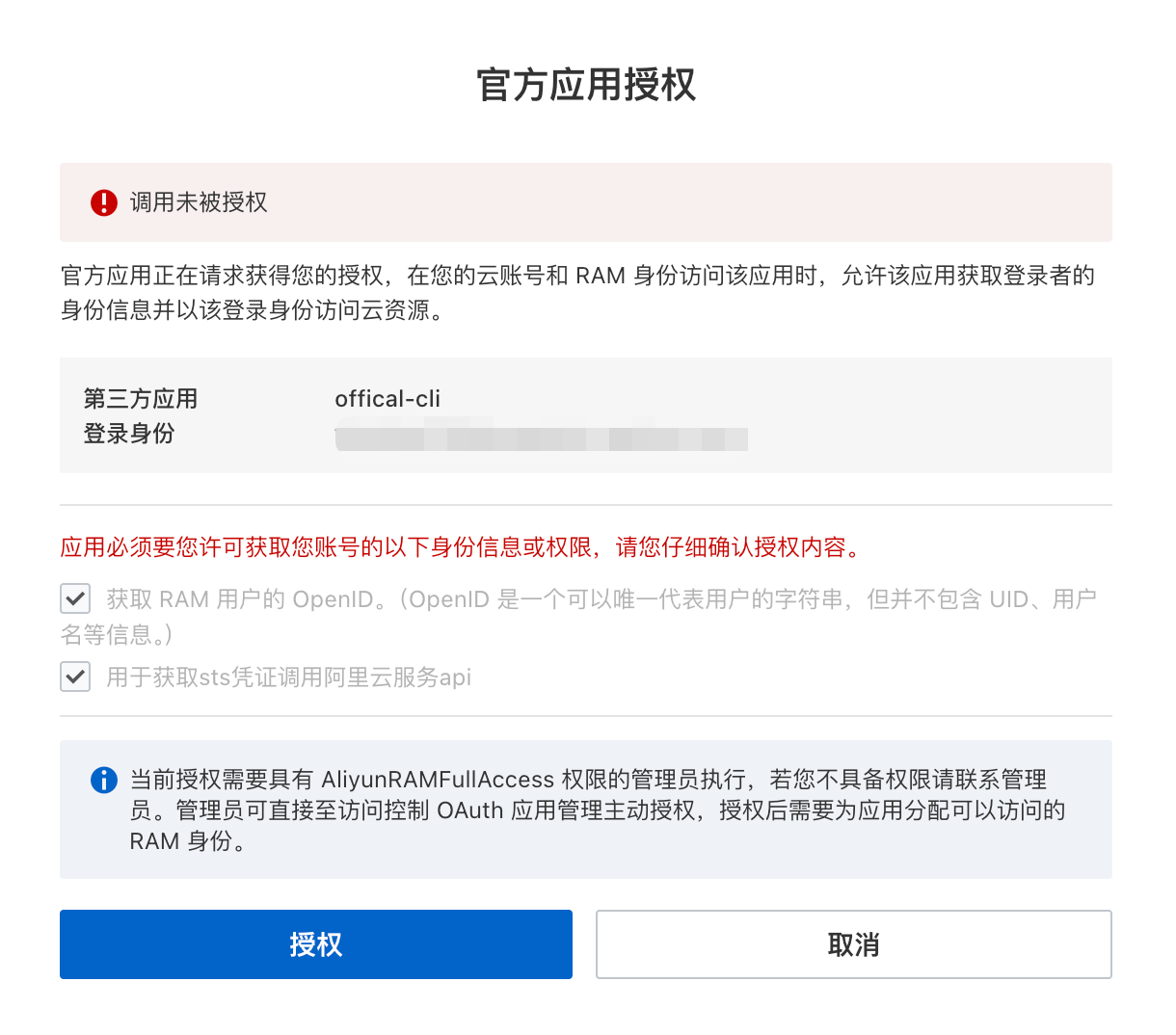This screenshot has height=1035, width=1176.
Task: Toggle the sts凭证 permission checkbox
Action: coord(75,677)
